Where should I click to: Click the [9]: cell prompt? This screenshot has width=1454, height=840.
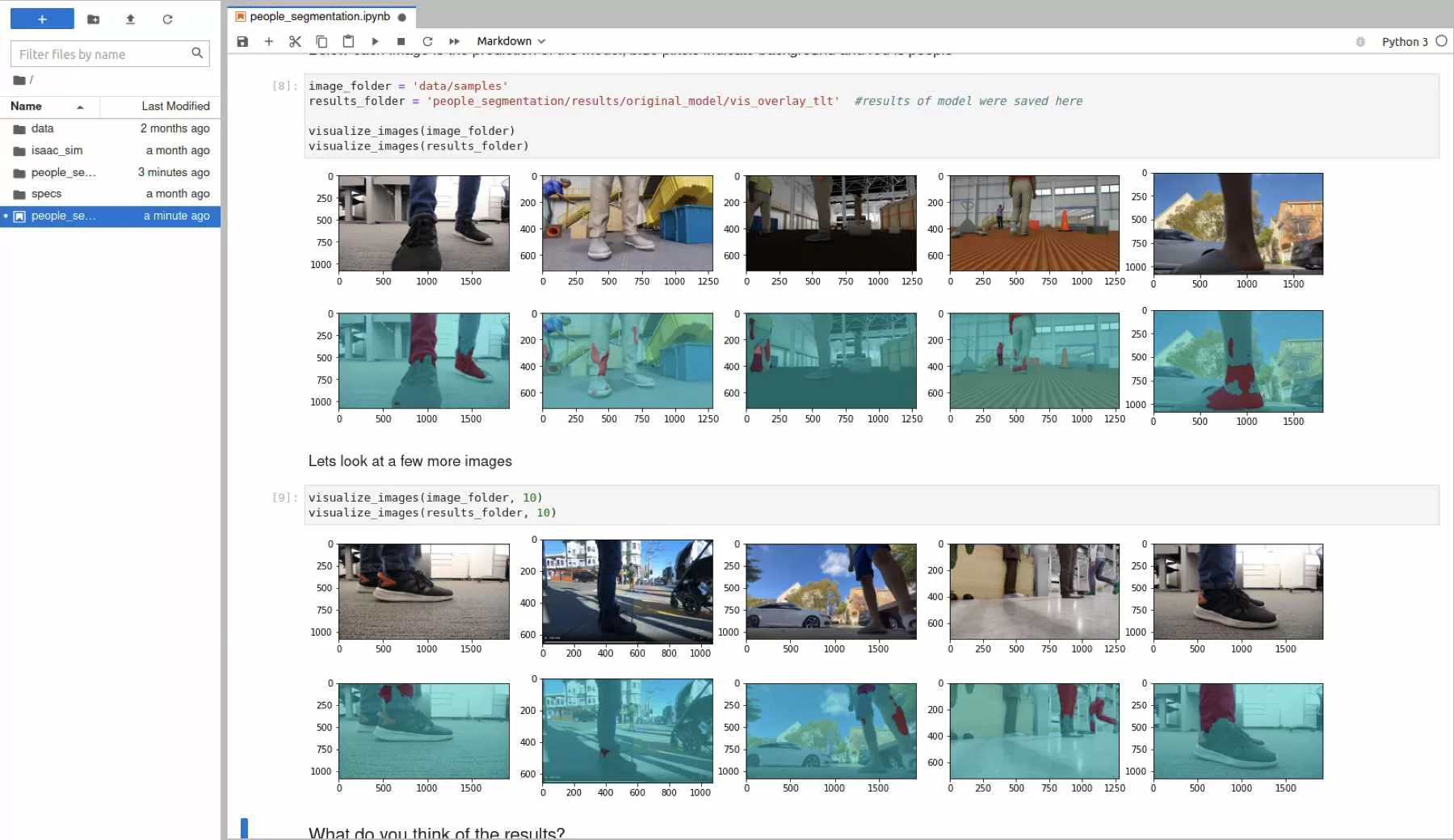(x=284, y=498)
